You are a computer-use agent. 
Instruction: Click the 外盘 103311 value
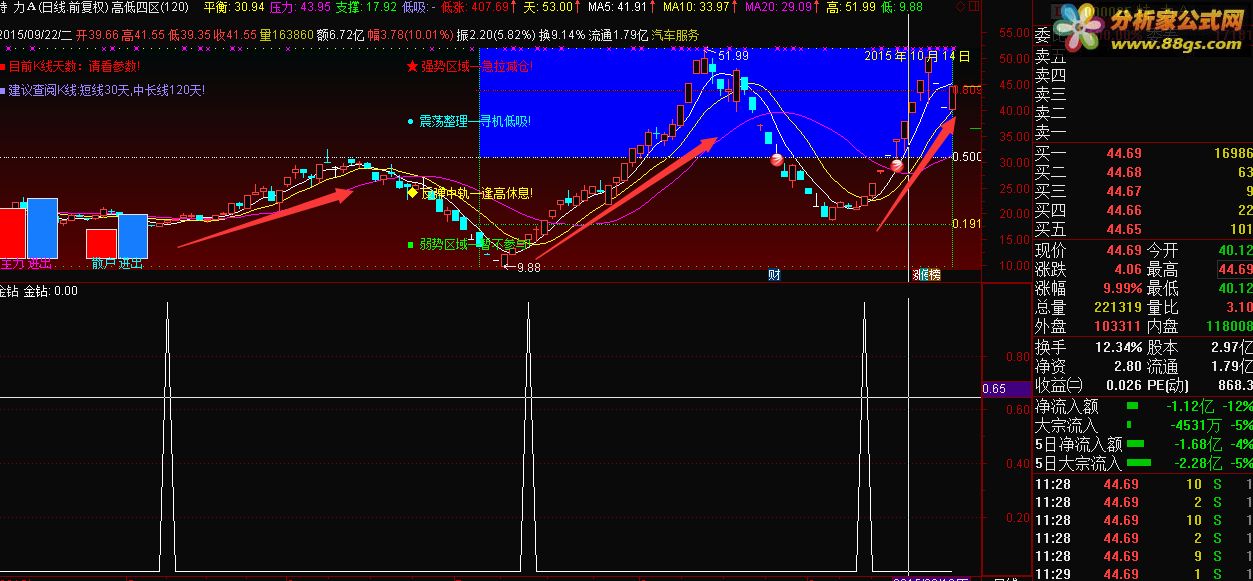[x=1117, y=326]
